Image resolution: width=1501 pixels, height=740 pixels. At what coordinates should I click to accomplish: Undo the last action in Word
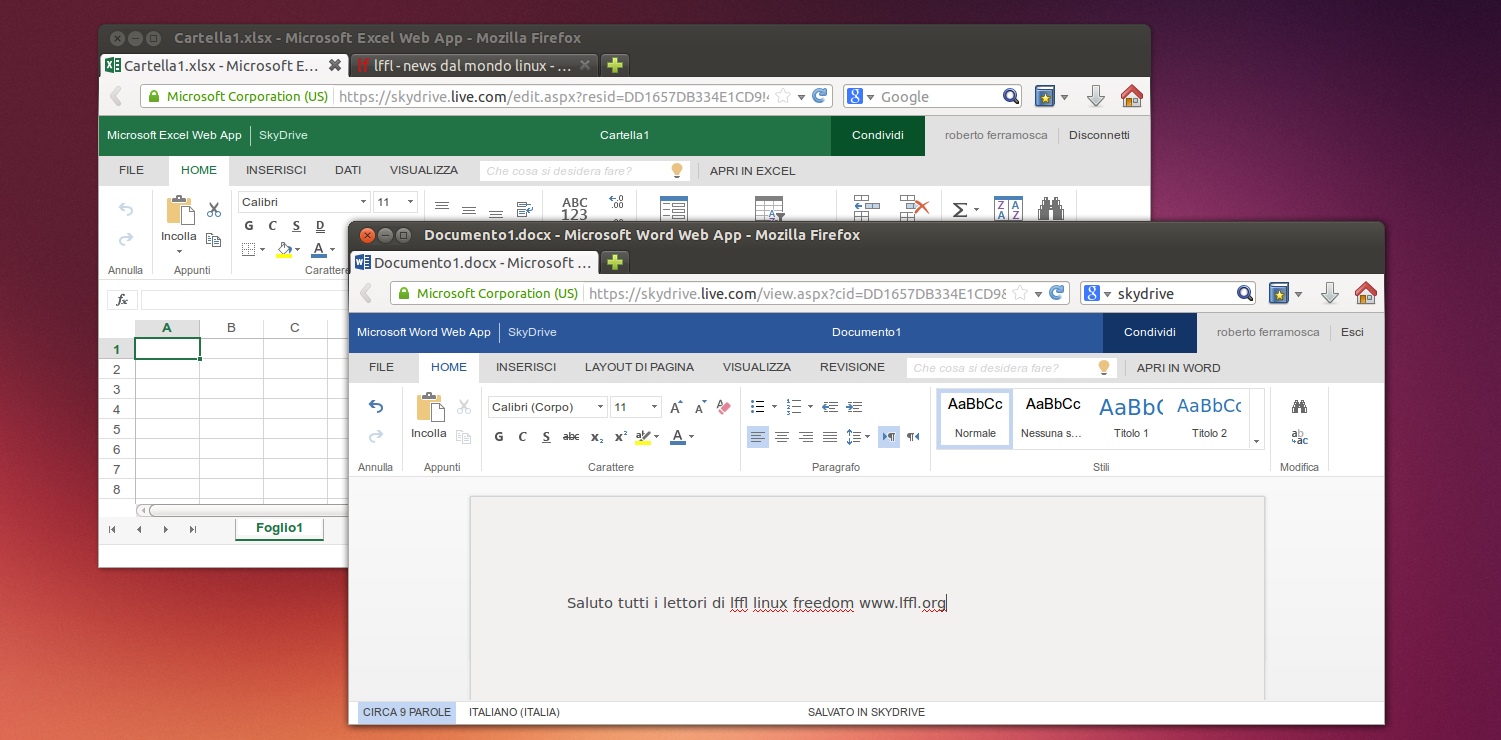pos(376,406)
